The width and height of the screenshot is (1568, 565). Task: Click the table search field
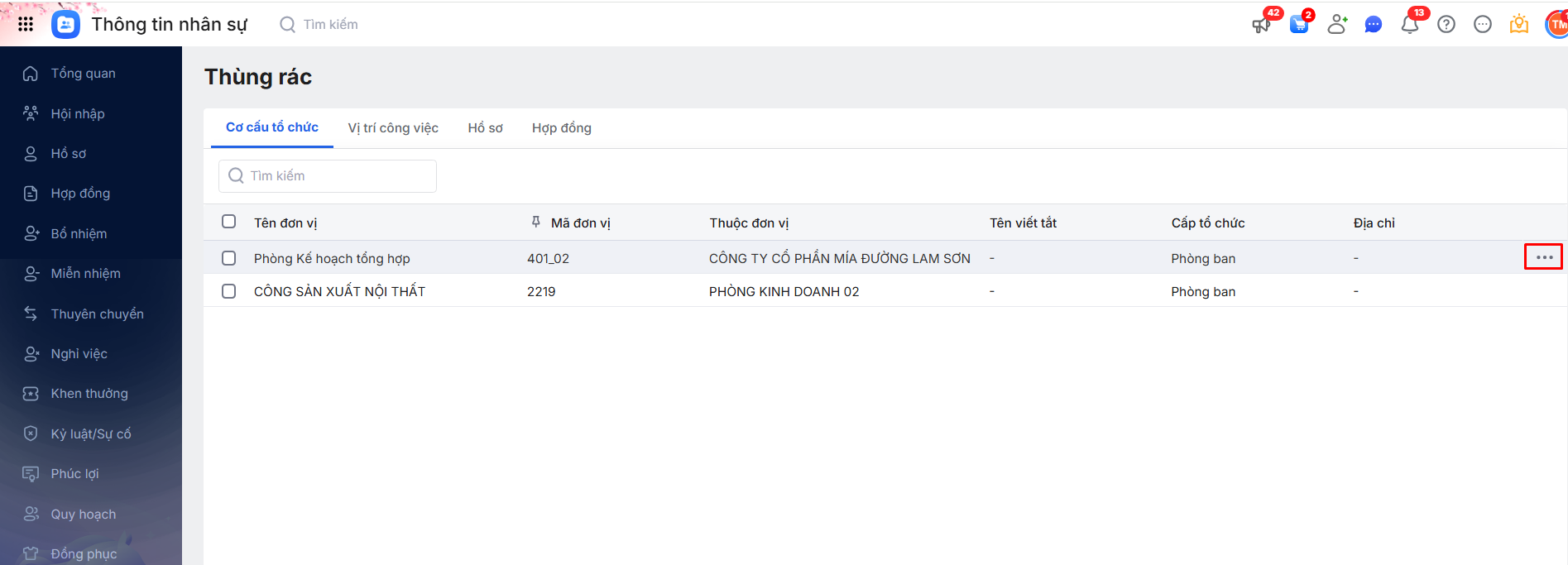[328, 176]
